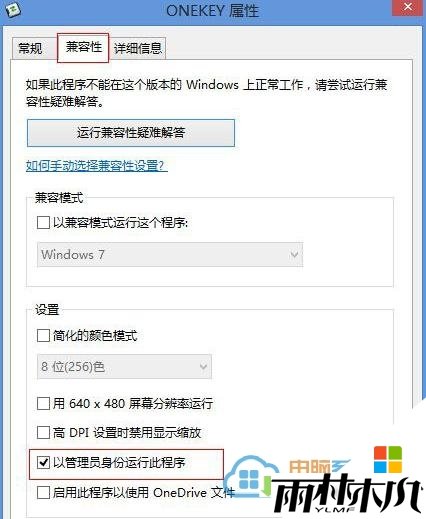
Task: Switch to the 常规 tab
Action: pos(31,49)
